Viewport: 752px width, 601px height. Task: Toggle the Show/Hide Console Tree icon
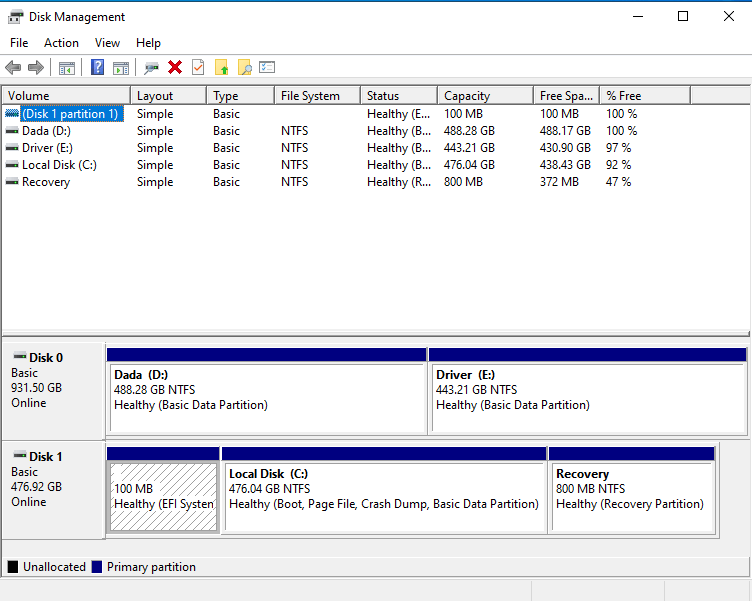(x=67, y=68)
